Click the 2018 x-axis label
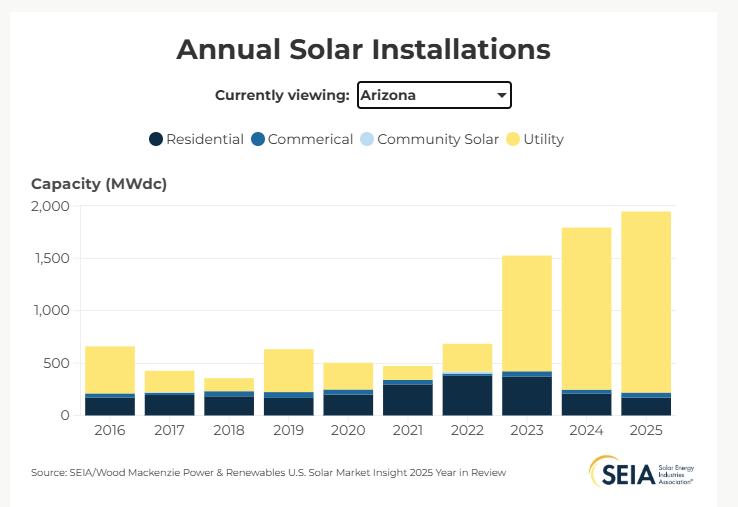738x507 pixels. tap(229, 430)
